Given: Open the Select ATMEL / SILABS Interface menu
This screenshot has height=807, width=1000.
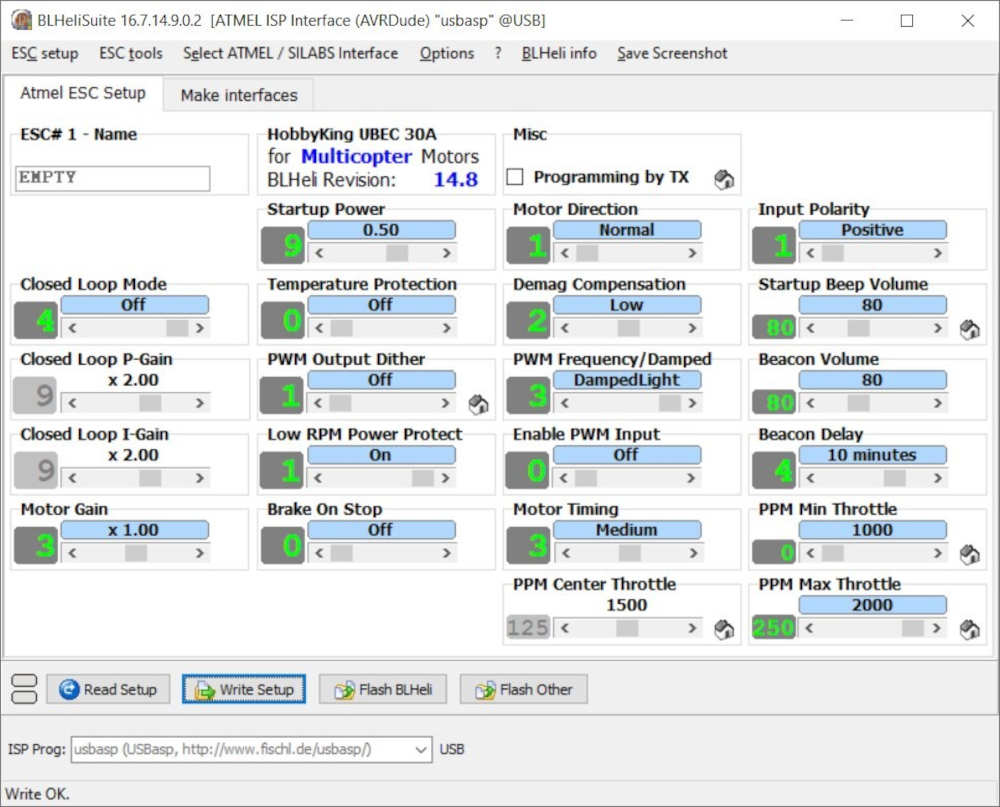Looking at the screenshot, I should pos(290,54).
